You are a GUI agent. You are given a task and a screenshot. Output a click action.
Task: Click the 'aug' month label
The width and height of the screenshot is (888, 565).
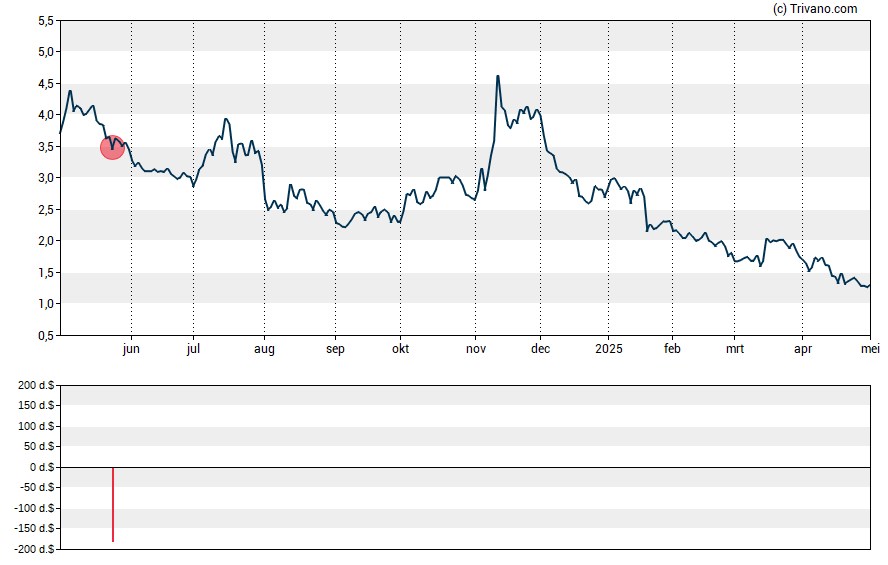264,349
